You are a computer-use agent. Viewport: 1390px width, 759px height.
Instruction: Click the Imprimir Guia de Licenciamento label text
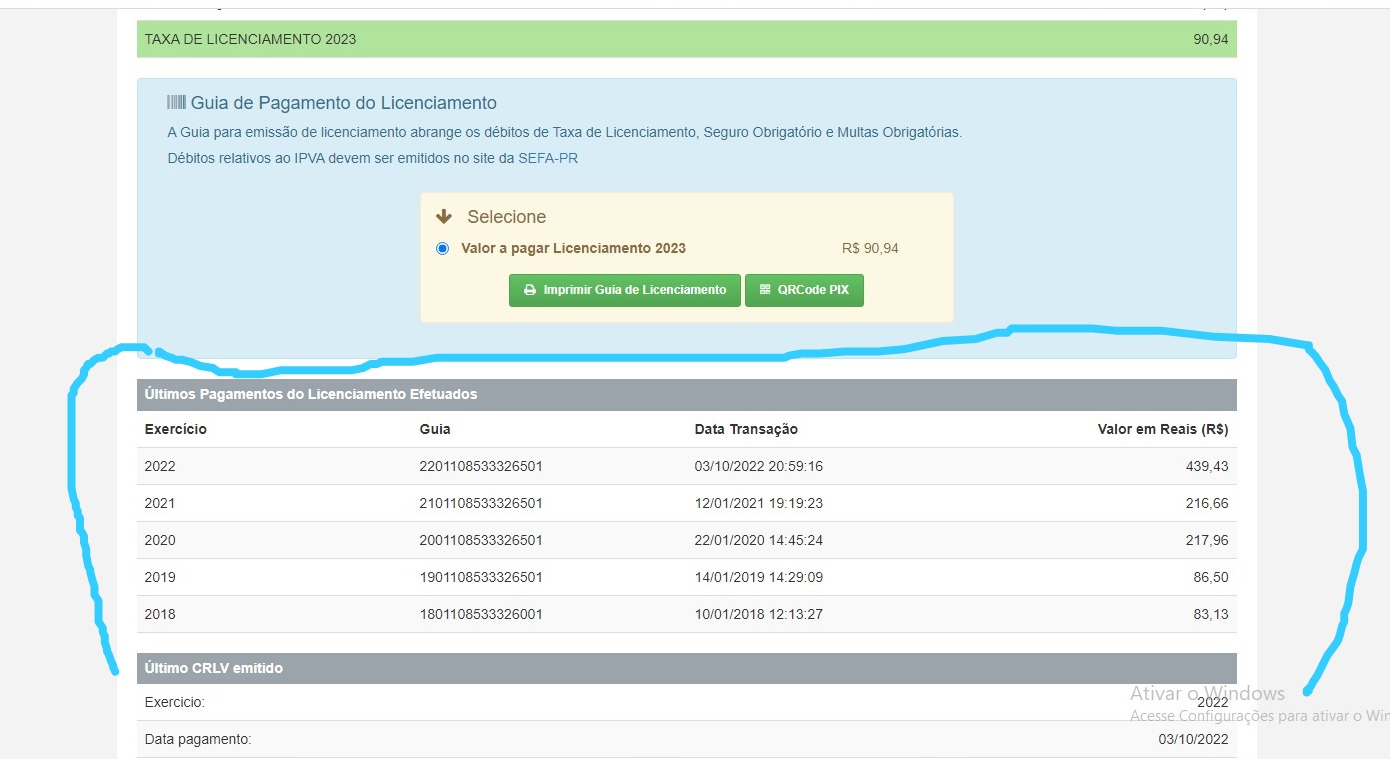(x=635, y=290)
